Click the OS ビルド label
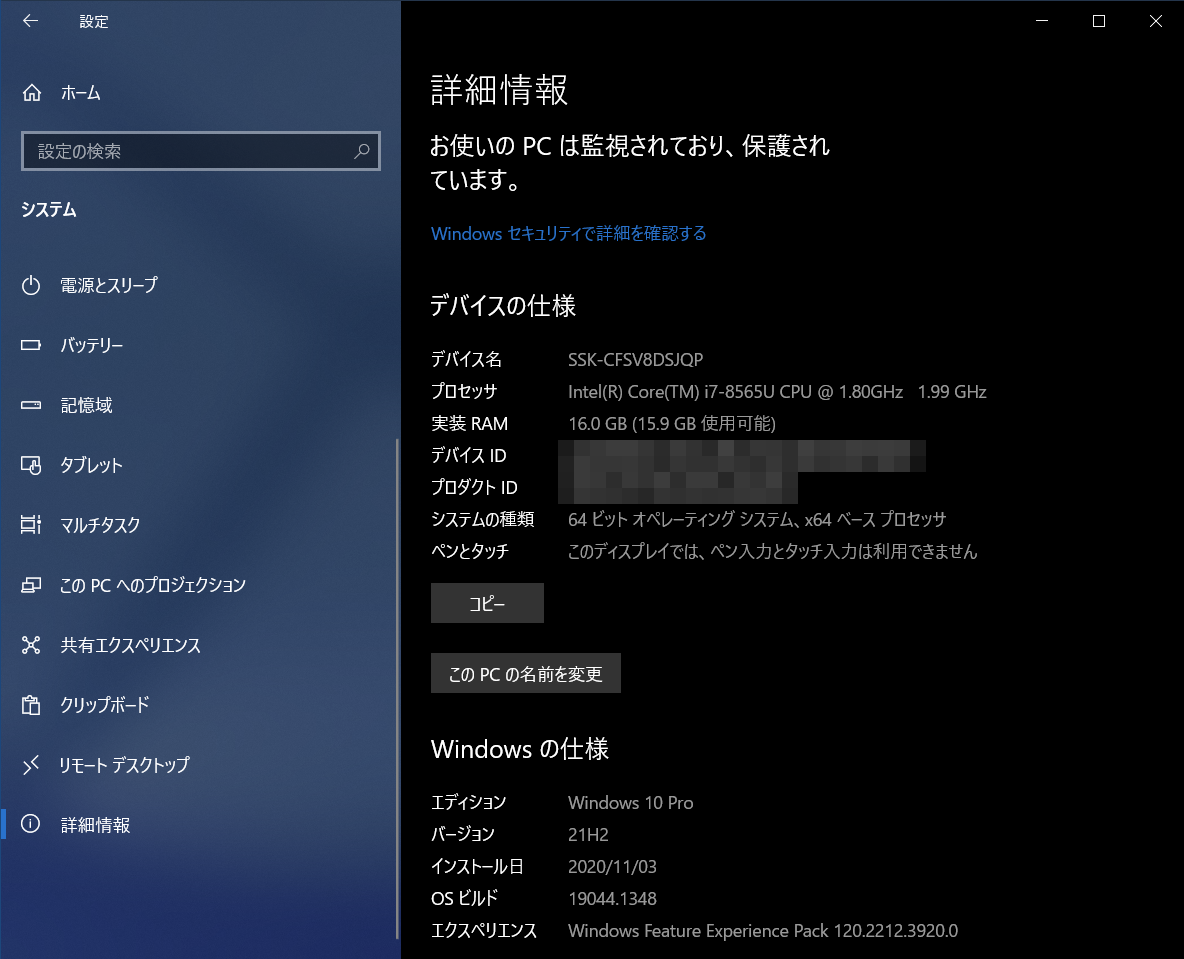 464,899
